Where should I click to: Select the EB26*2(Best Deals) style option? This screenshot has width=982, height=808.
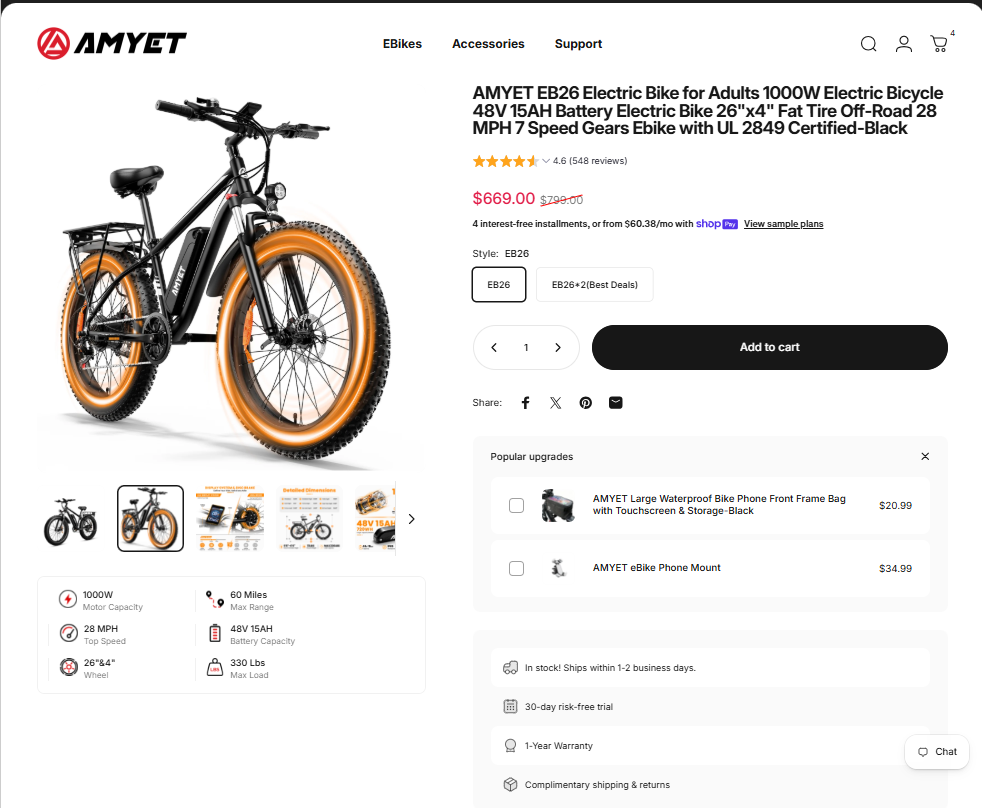[594, 284]
